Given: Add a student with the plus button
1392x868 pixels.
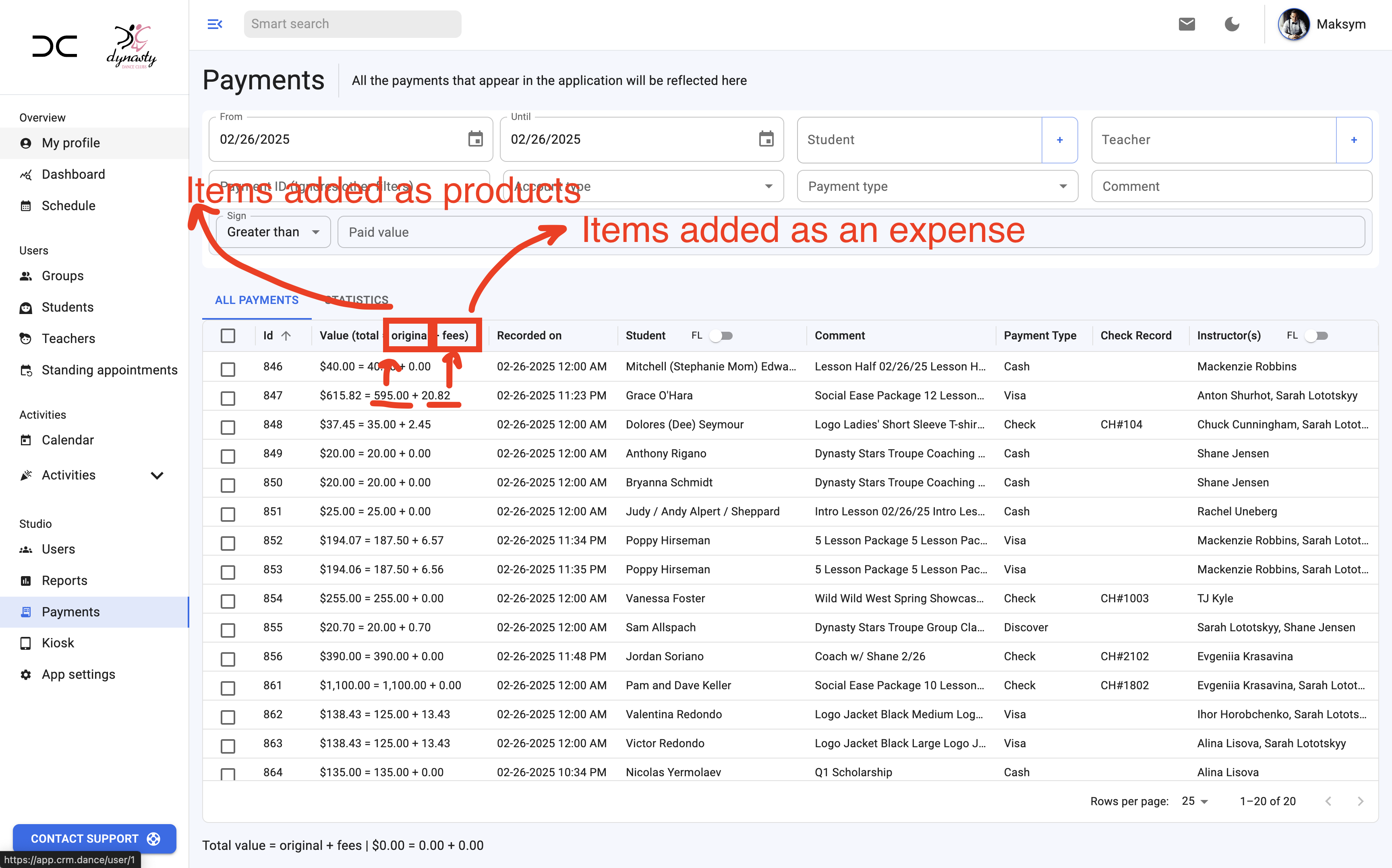Looking at the screenshot, I should point(1059,140).
